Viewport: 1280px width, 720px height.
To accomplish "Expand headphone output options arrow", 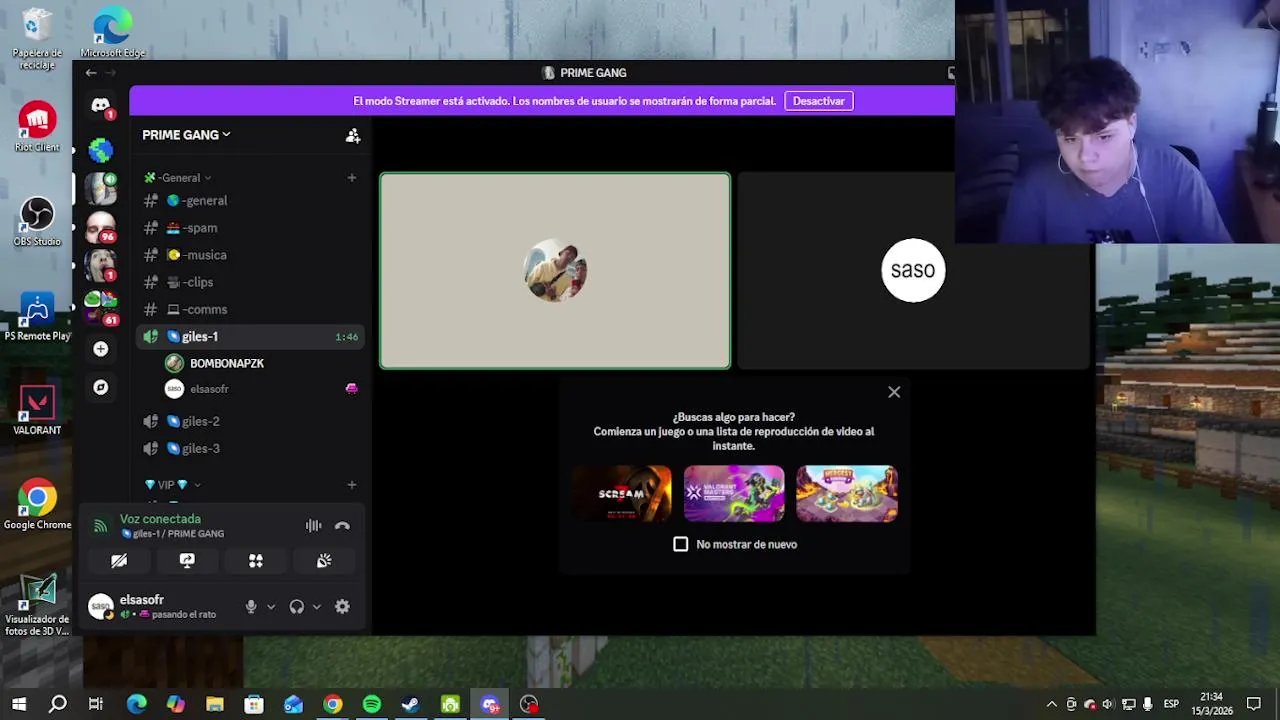I will [316, 607].
